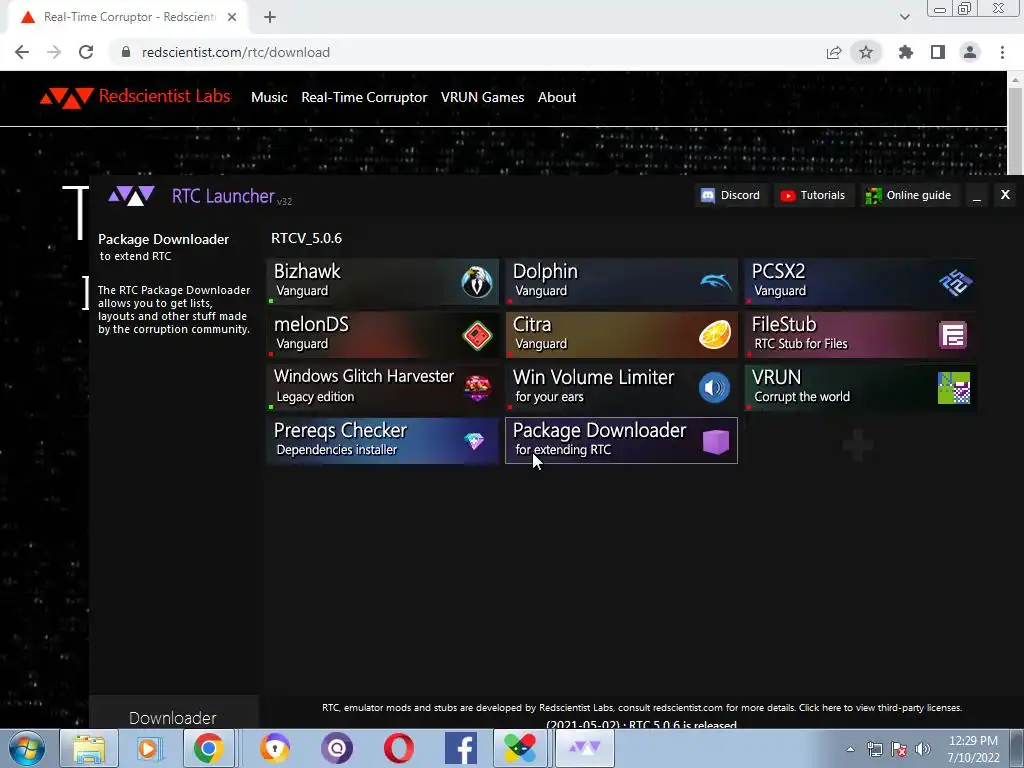Click the Prereqs Checker diamond icon
The image size is (1024, 768).
(x=474, y=441)
